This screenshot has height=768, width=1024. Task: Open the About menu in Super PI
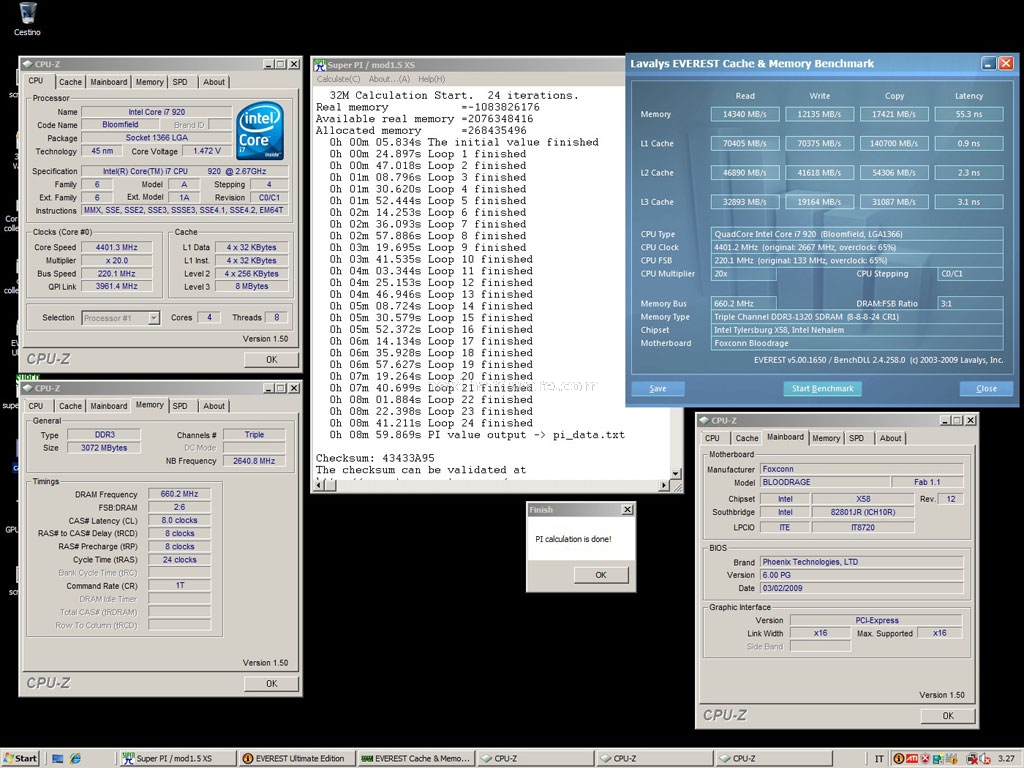click(x=389, y=79)
